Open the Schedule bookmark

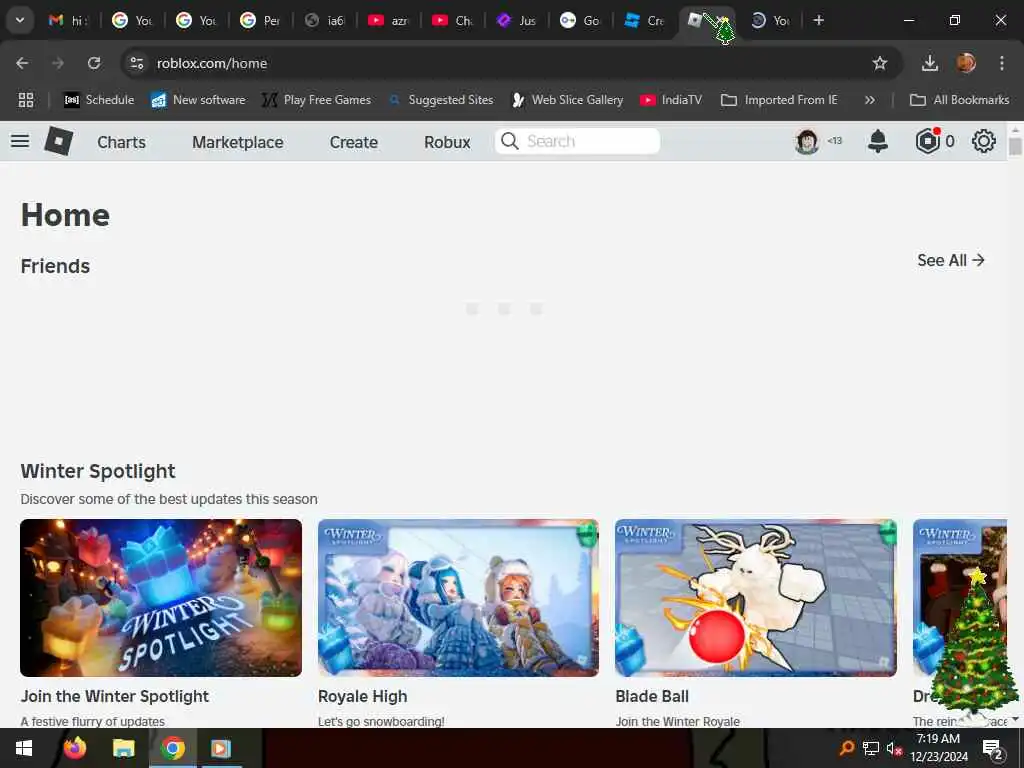click(x=99, y=100)
